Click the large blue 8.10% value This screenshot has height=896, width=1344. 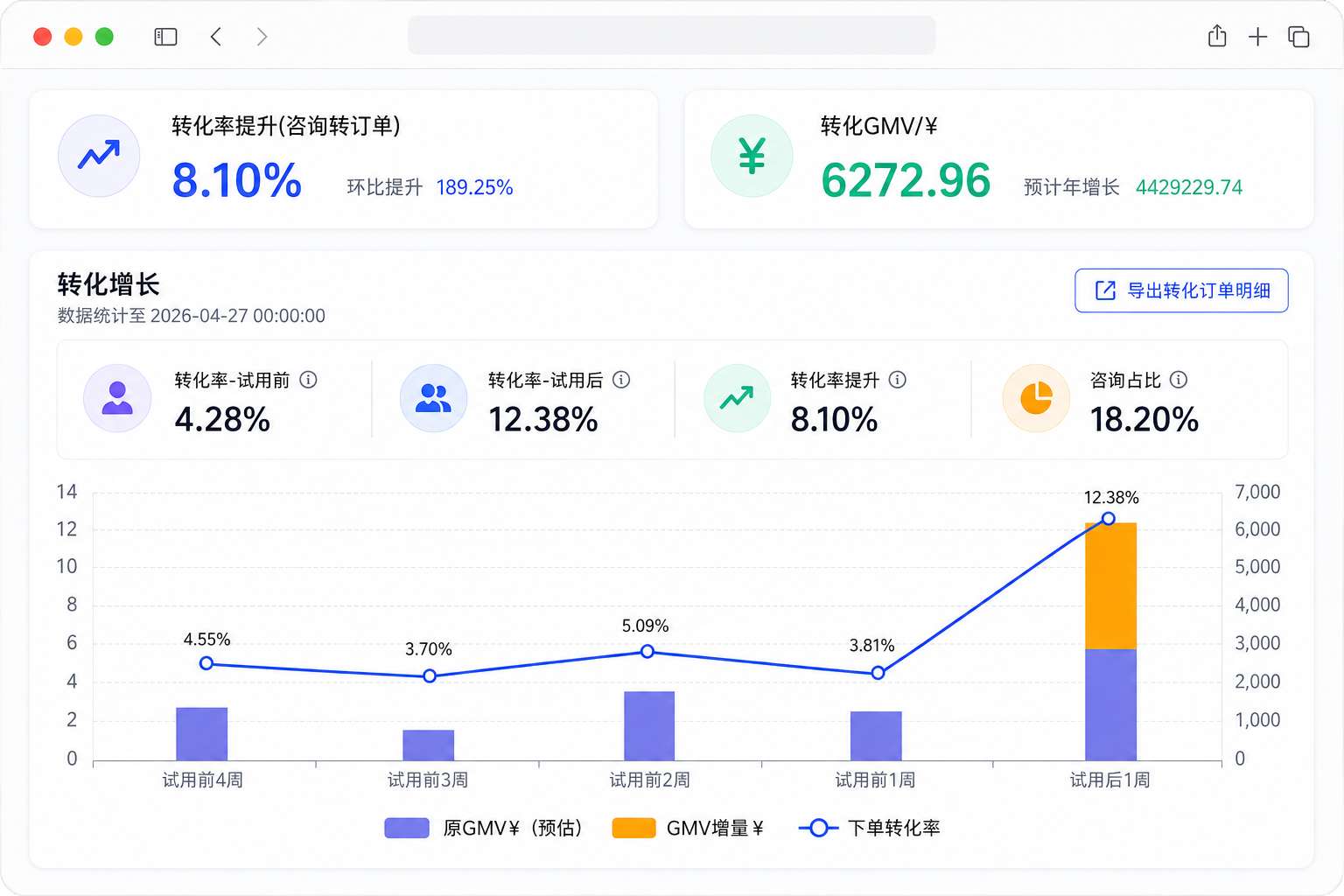click(237, 181)
